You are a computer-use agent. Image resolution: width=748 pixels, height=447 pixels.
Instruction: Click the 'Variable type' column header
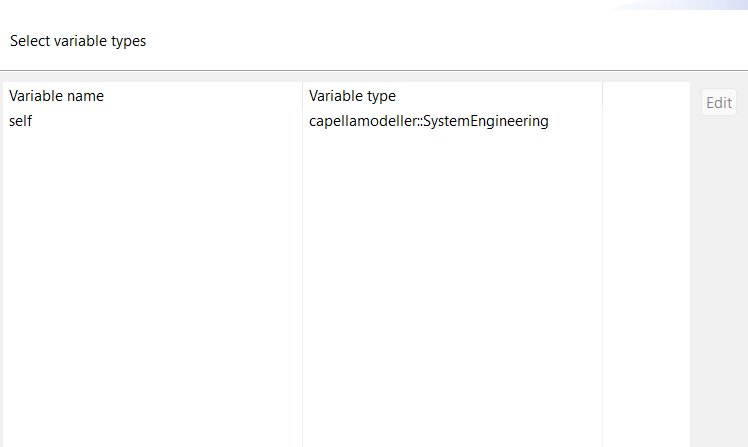coord(352,96)
